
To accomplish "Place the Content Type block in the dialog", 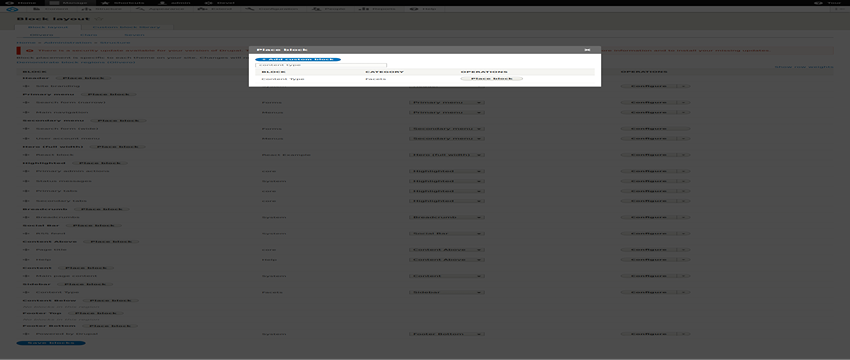I will [x=491, y=79].
